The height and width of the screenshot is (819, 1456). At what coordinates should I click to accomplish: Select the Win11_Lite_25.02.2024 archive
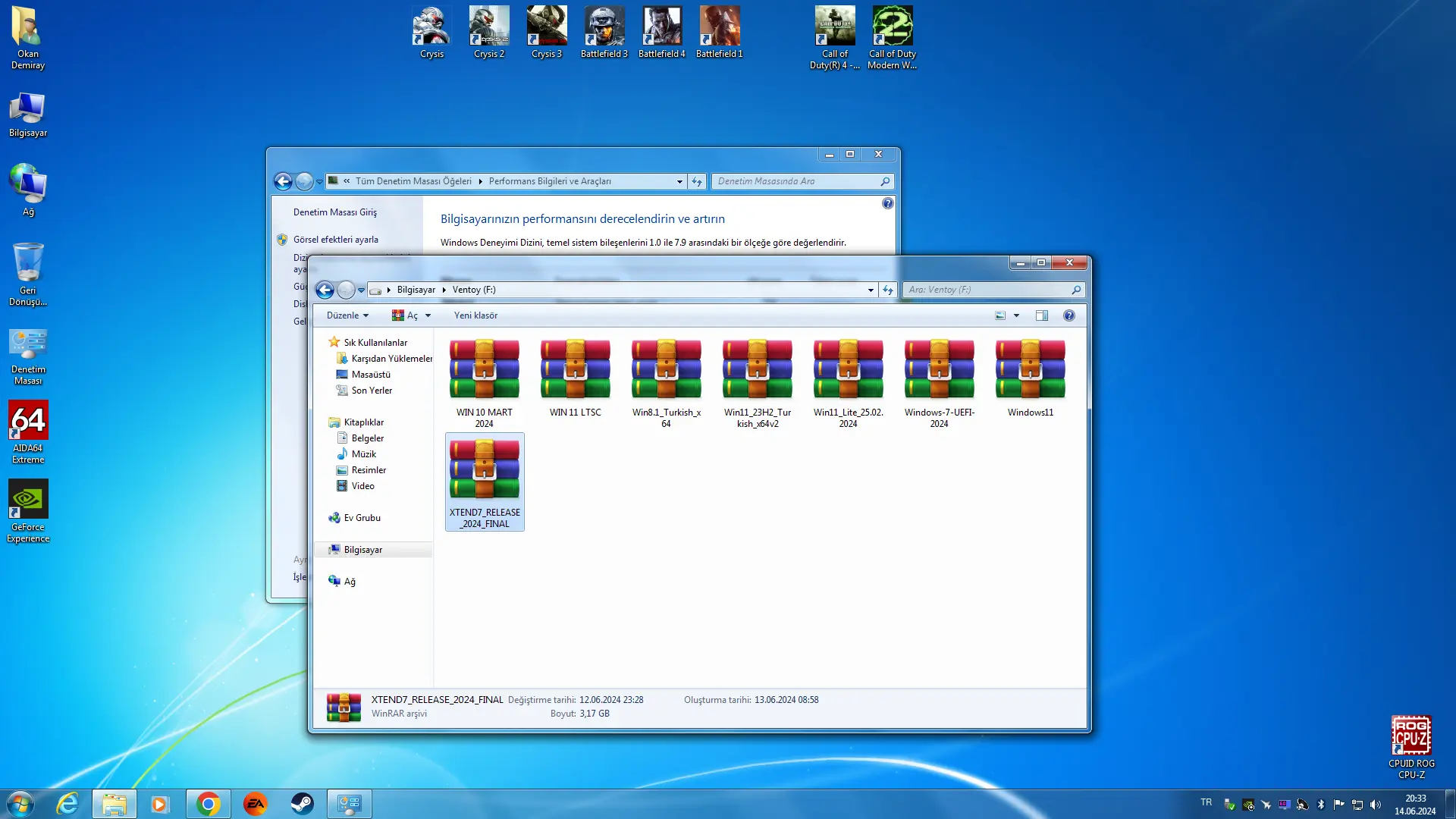(x=849, y=384)
